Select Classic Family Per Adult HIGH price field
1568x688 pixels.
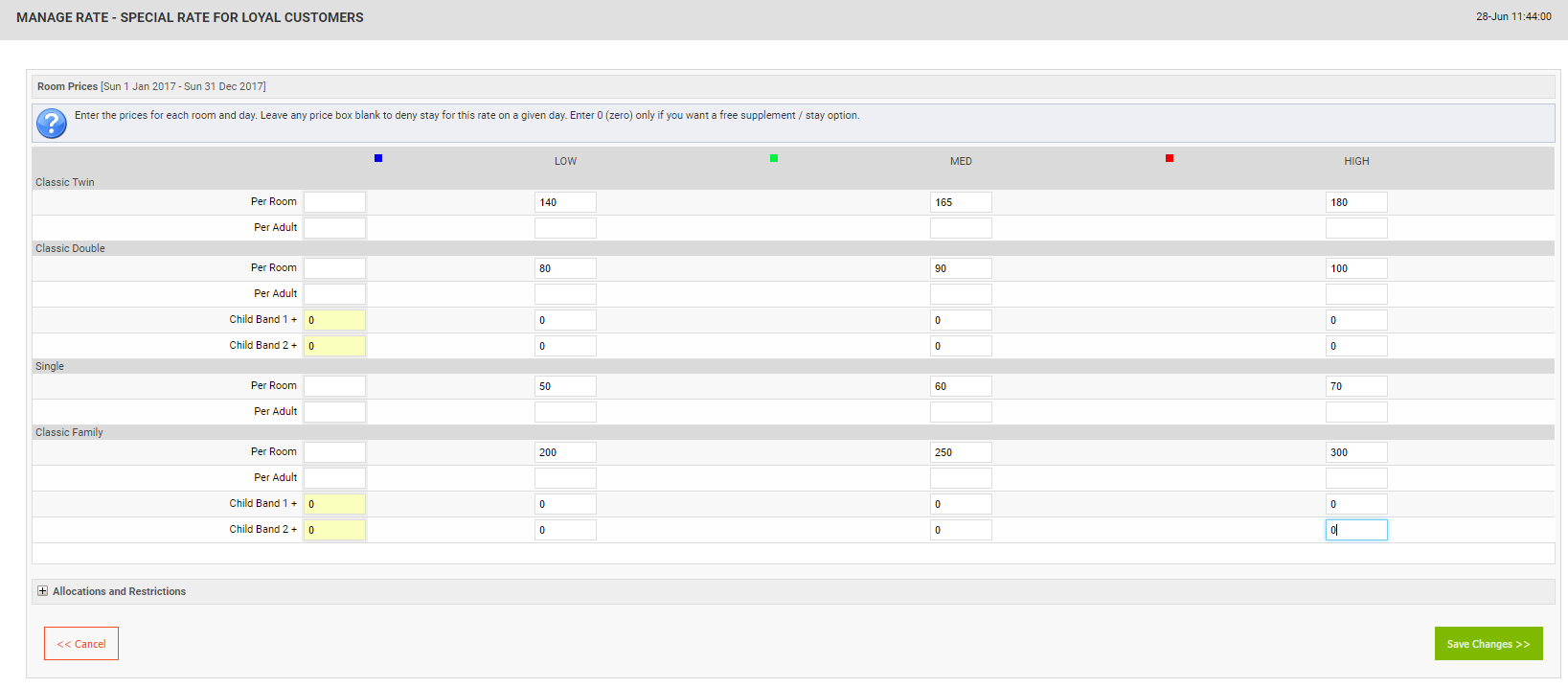(1356, 478)
